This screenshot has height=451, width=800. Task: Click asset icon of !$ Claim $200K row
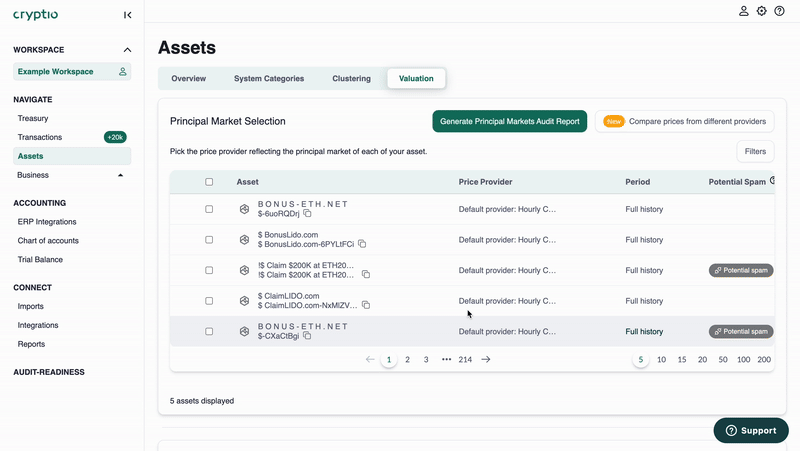tap(244, 270)
